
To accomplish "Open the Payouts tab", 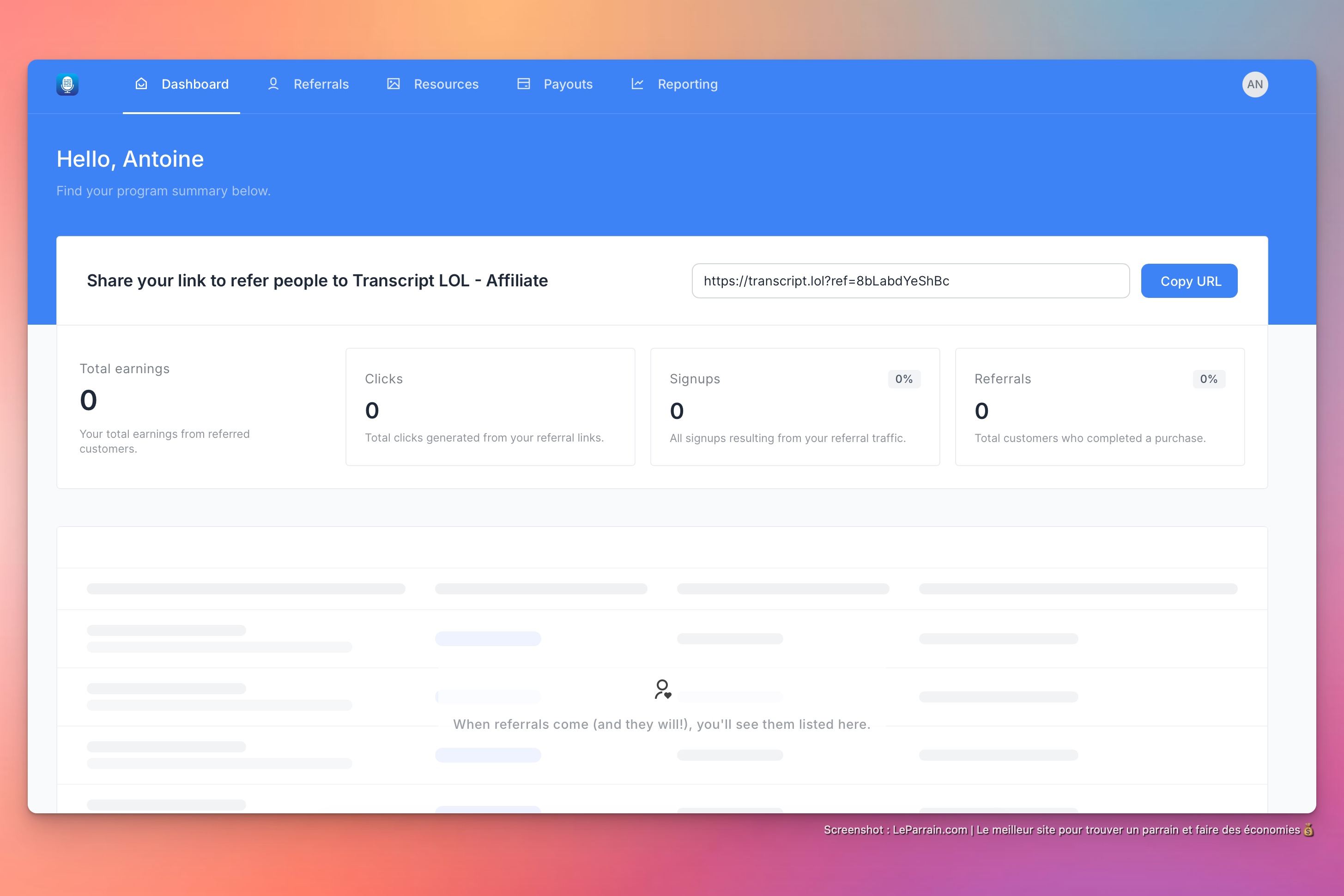I will [568, 85].
